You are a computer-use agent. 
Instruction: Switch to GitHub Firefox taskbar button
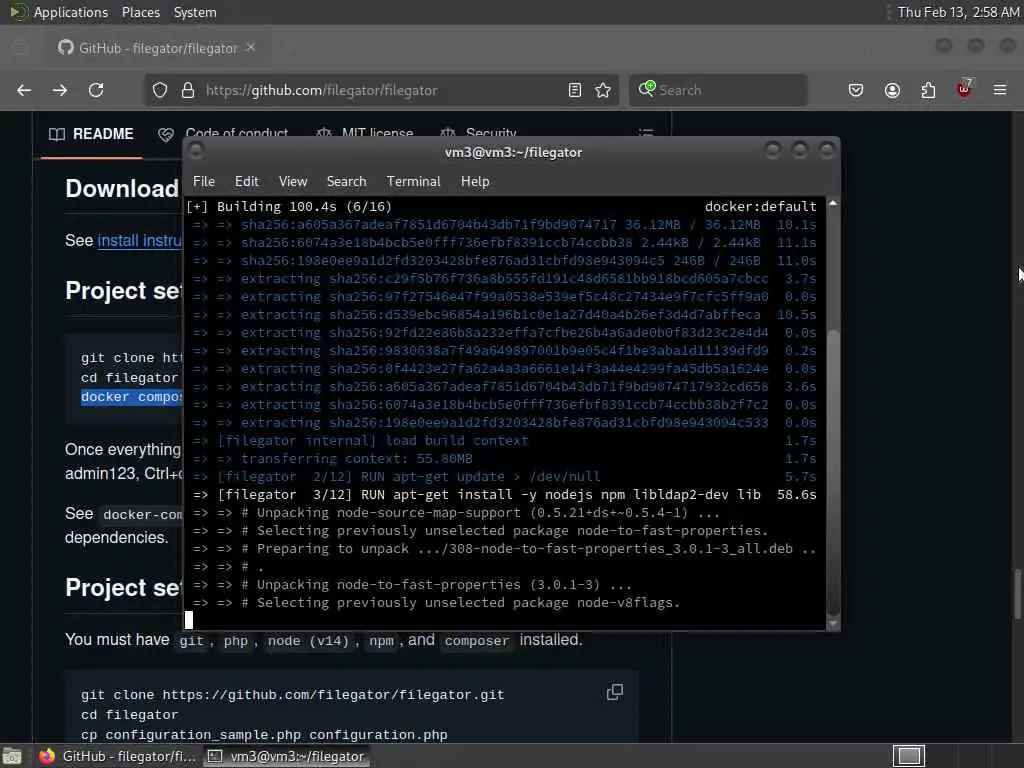[x=118, y=756]
